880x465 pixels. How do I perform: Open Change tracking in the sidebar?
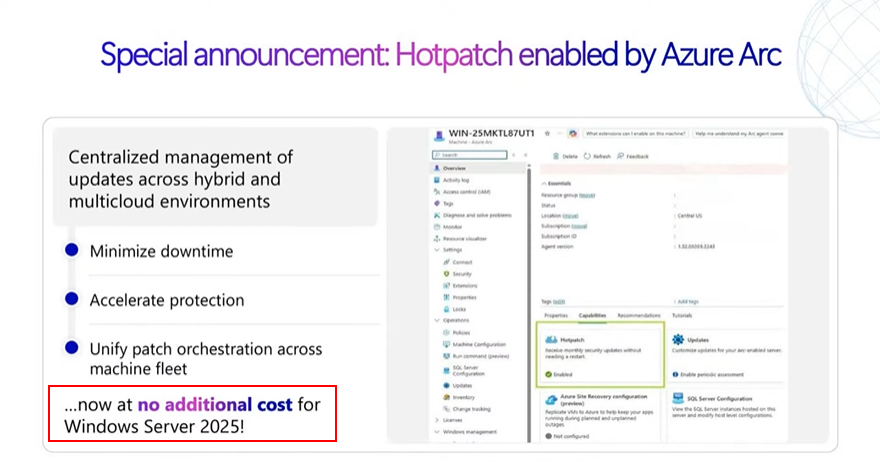pyautogui.click(x=471, y=409)
